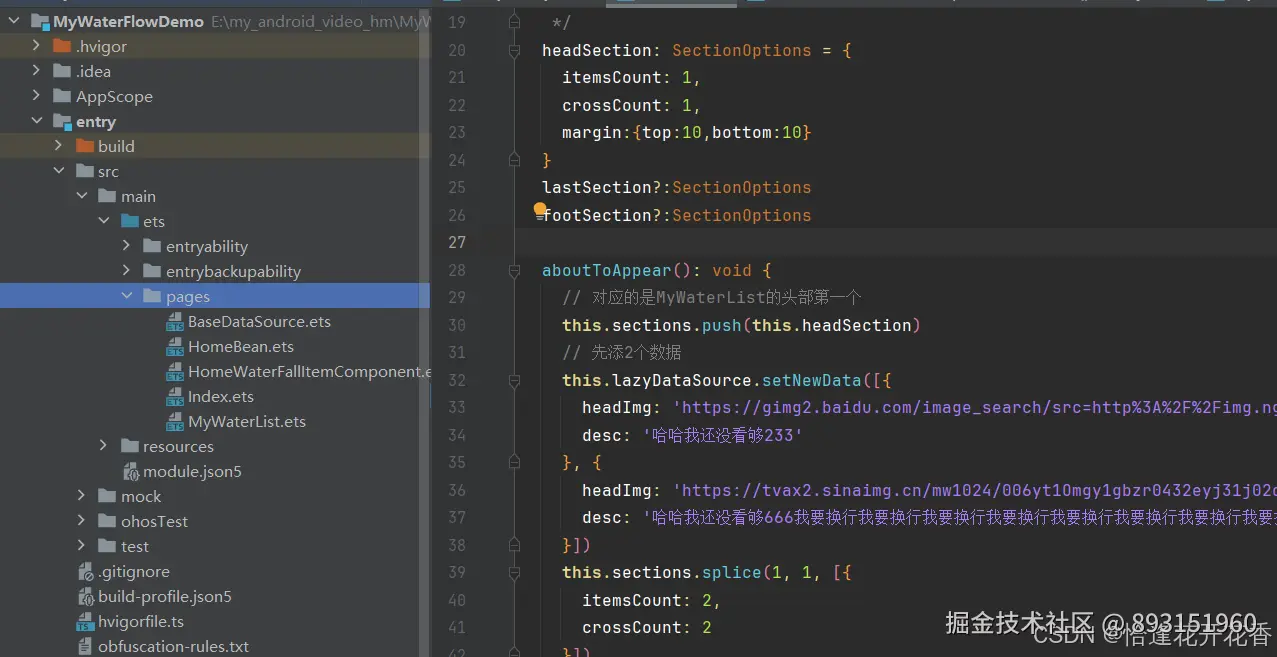
Task: Select the blue ets folder icon
Action: coord(129,221)
